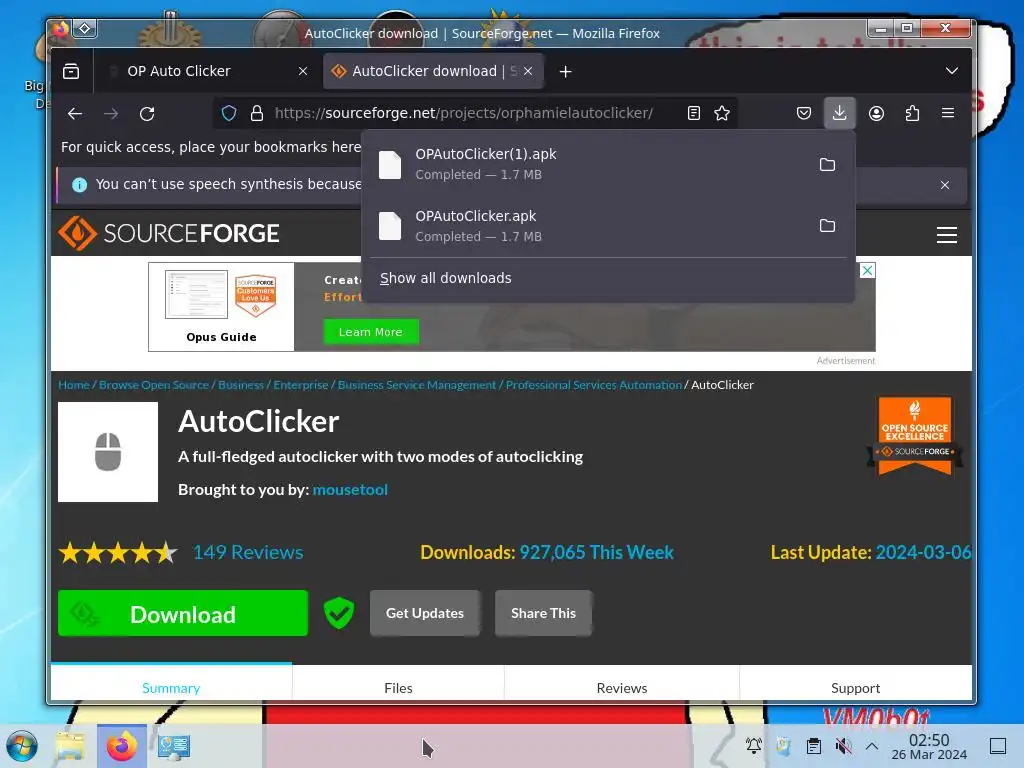Click the Enterprise breadcrumb link
The width and height of the screenshot is (1024, 768).
(x=300, y=385)
